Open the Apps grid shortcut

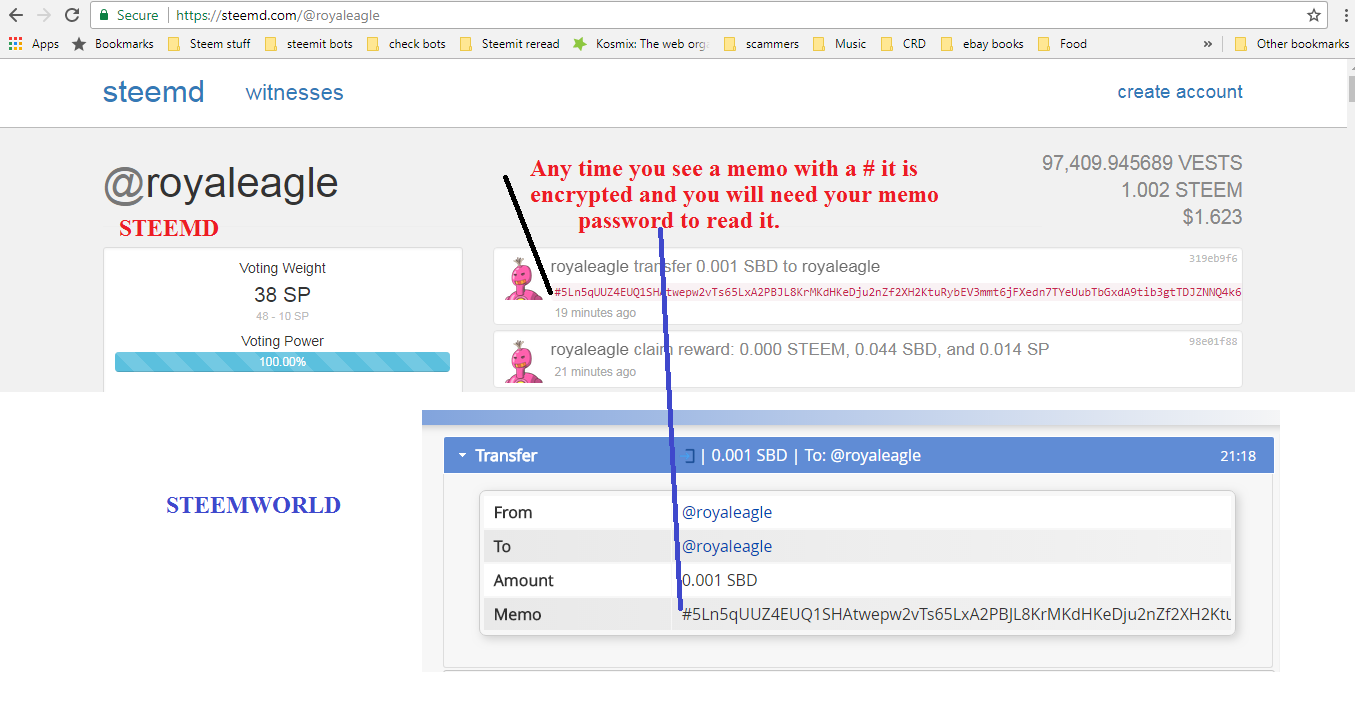33,44
